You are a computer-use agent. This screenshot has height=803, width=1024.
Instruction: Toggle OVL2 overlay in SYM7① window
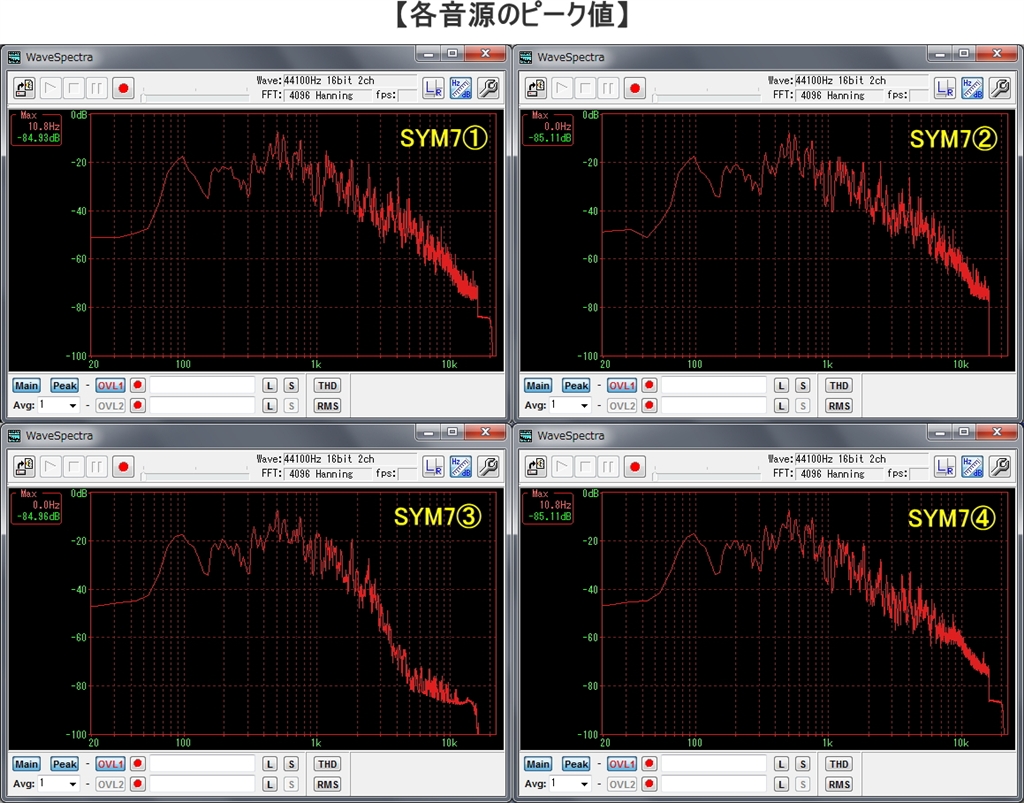[110, 406]
